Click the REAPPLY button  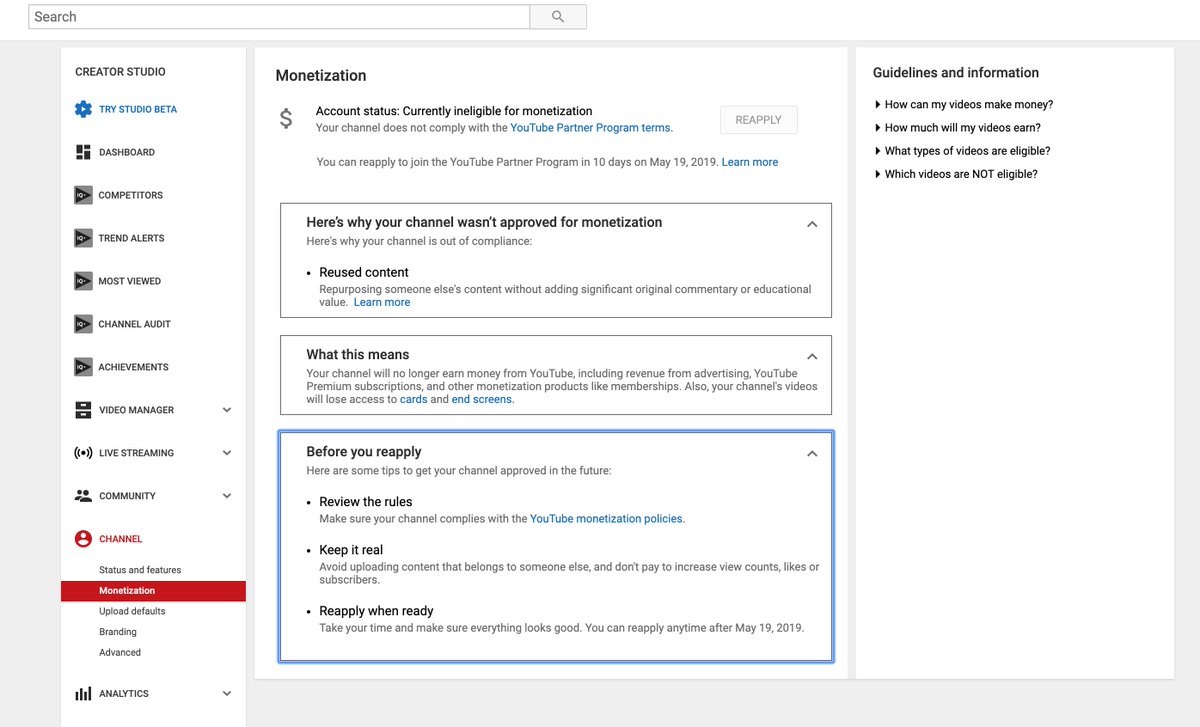[x=759, y=120]
